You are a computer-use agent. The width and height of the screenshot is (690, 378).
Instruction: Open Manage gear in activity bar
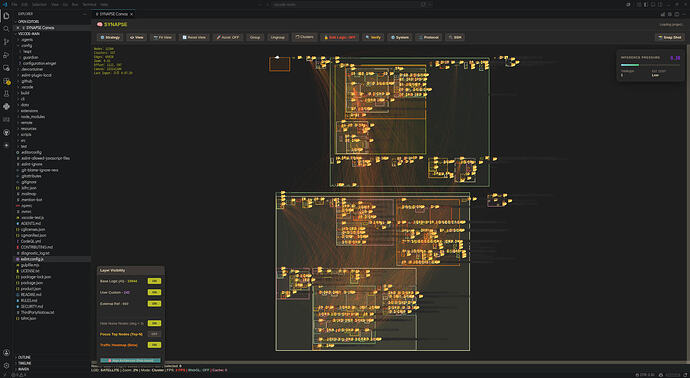(6, 365)
